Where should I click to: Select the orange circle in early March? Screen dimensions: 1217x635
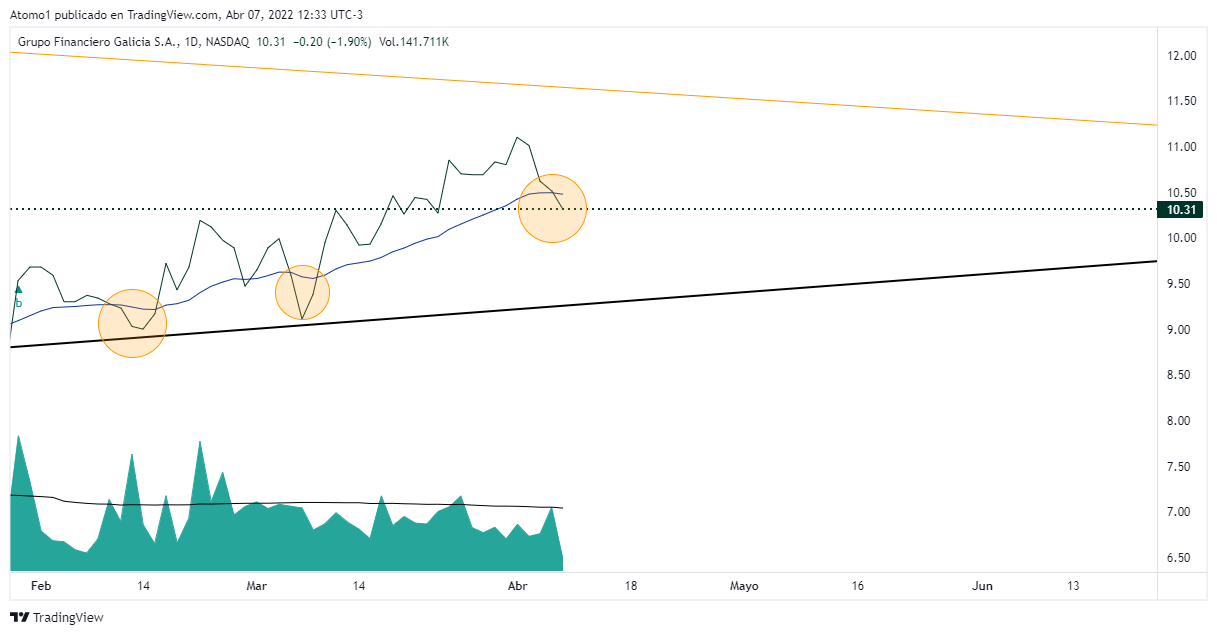(x=302, y=293)
